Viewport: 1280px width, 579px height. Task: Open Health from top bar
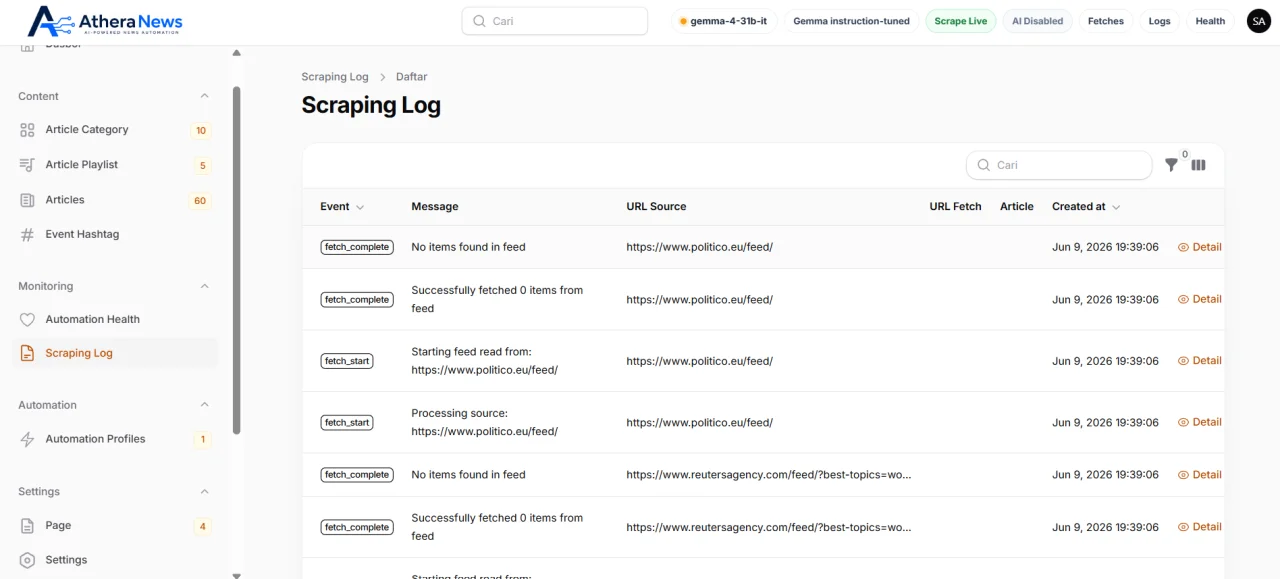(x=1210, y=21)
